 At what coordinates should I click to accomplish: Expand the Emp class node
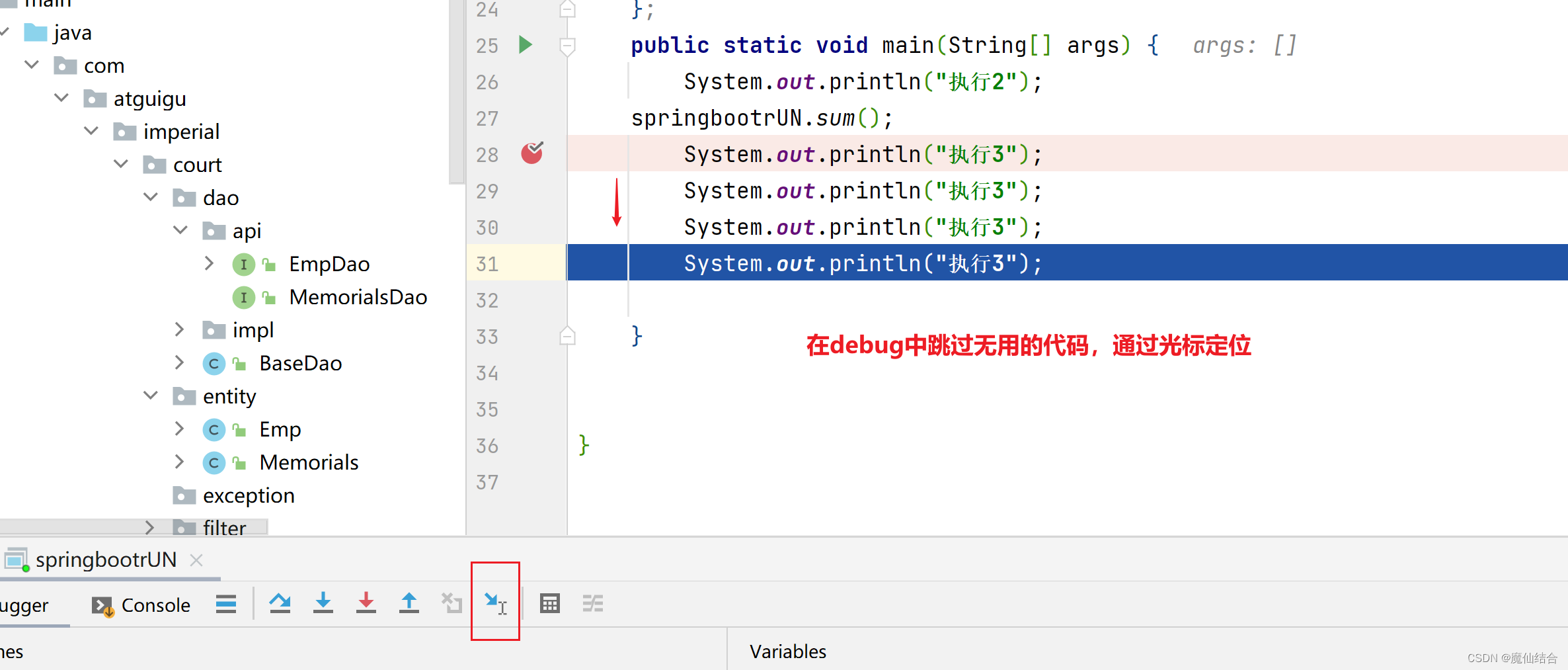[x=179, y=429]
